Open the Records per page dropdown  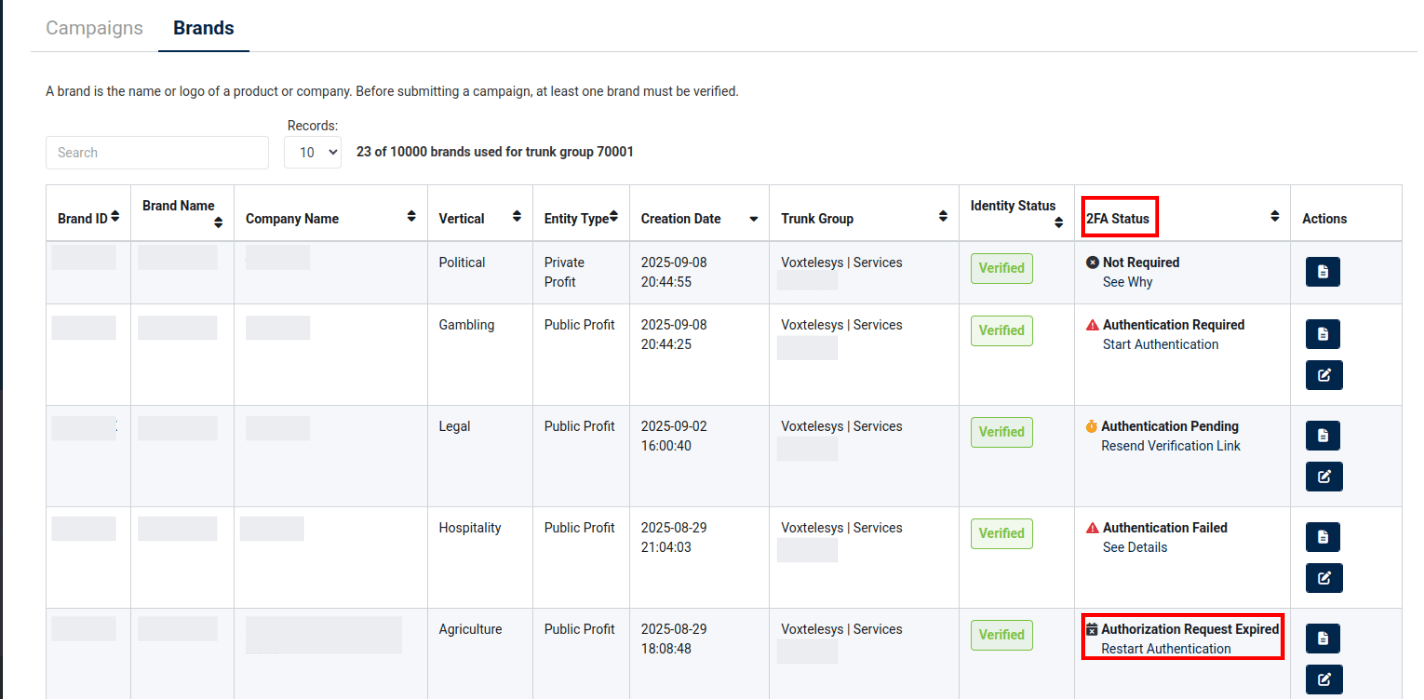(313, 152)
